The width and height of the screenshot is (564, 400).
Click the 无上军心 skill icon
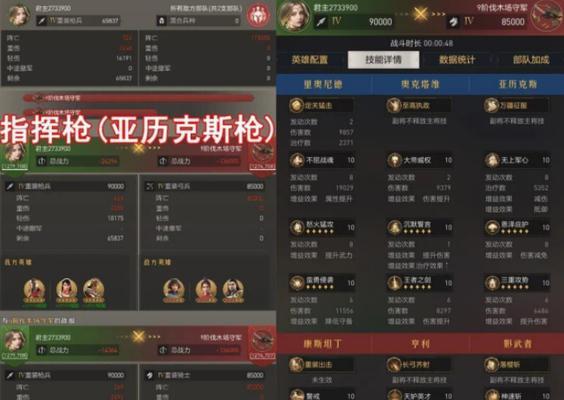pos(492,160)
